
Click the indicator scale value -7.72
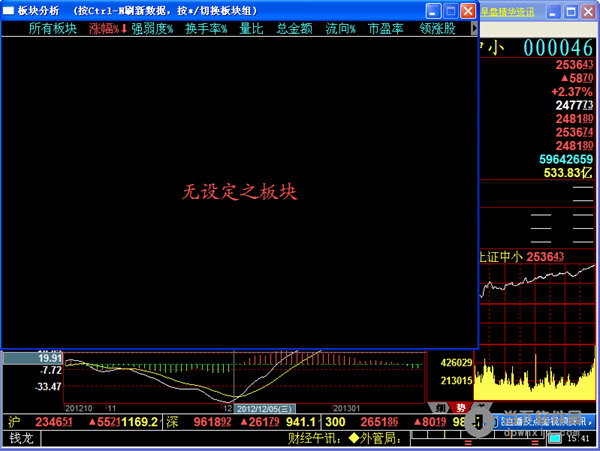[x=50, y=371]
